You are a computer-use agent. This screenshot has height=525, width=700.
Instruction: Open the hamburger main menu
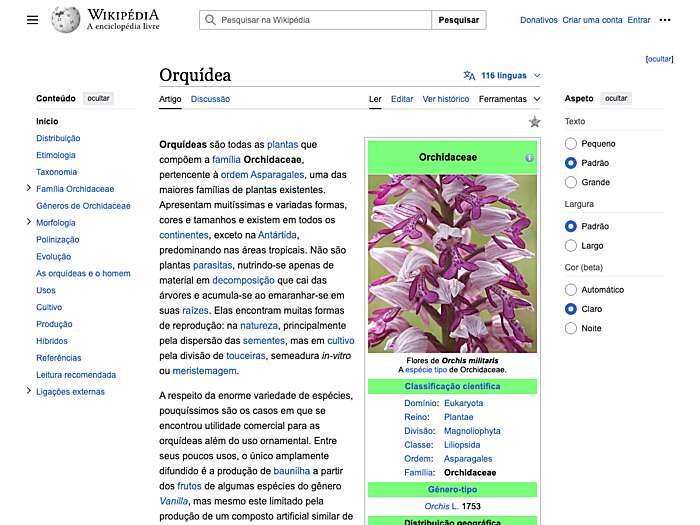coord(32,20)
